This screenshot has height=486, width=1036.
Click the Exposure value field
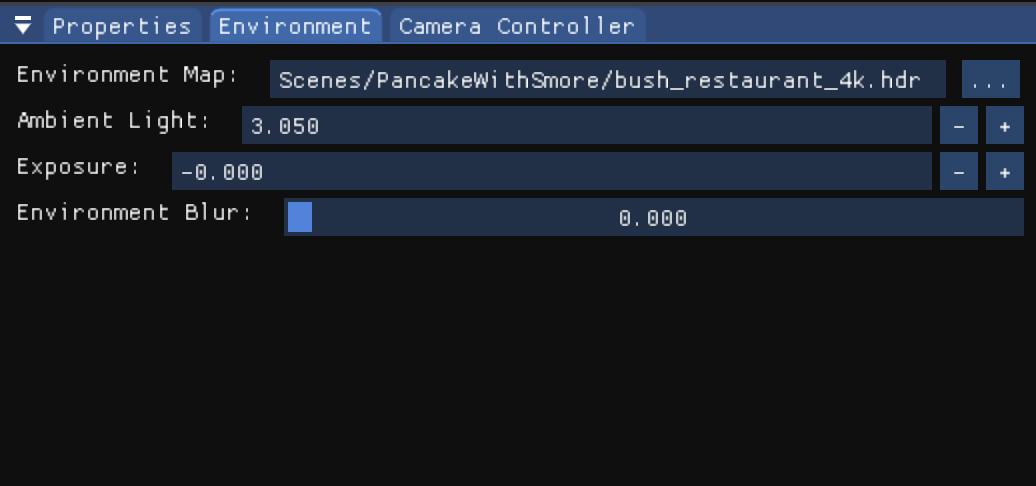pos(551,172)
